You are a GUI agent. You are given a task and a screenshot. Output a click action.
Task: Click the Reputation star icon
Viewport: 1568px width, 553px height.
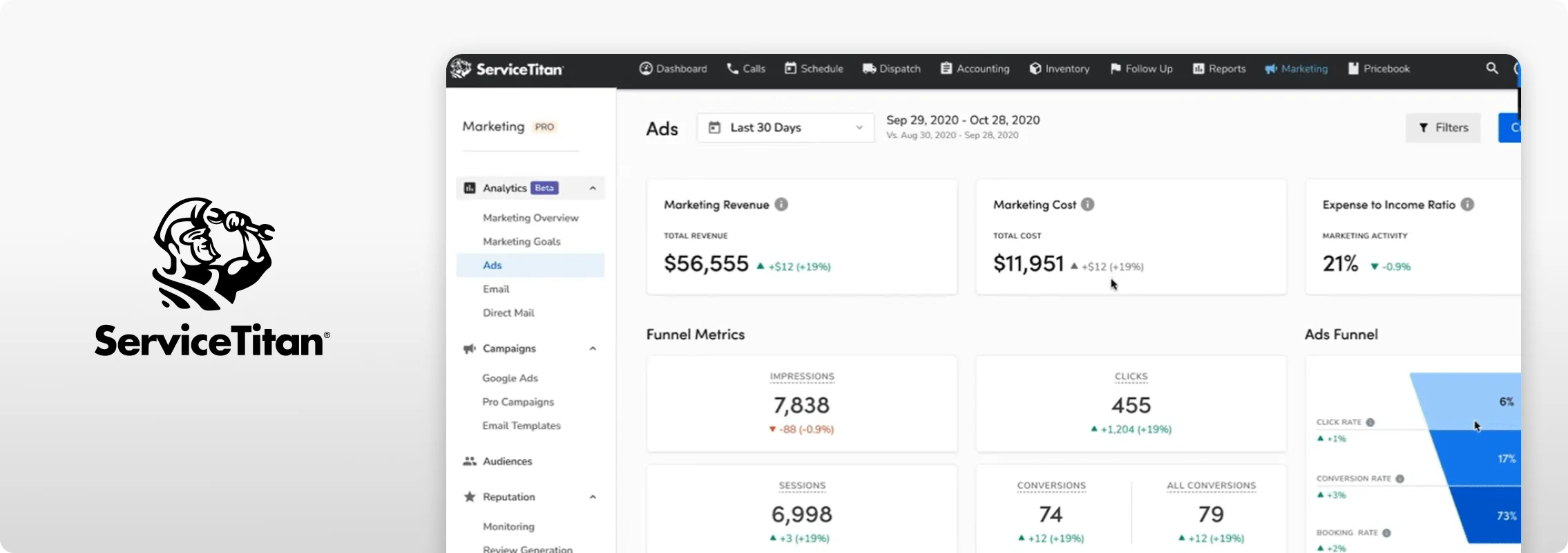[x=470, y=497]
